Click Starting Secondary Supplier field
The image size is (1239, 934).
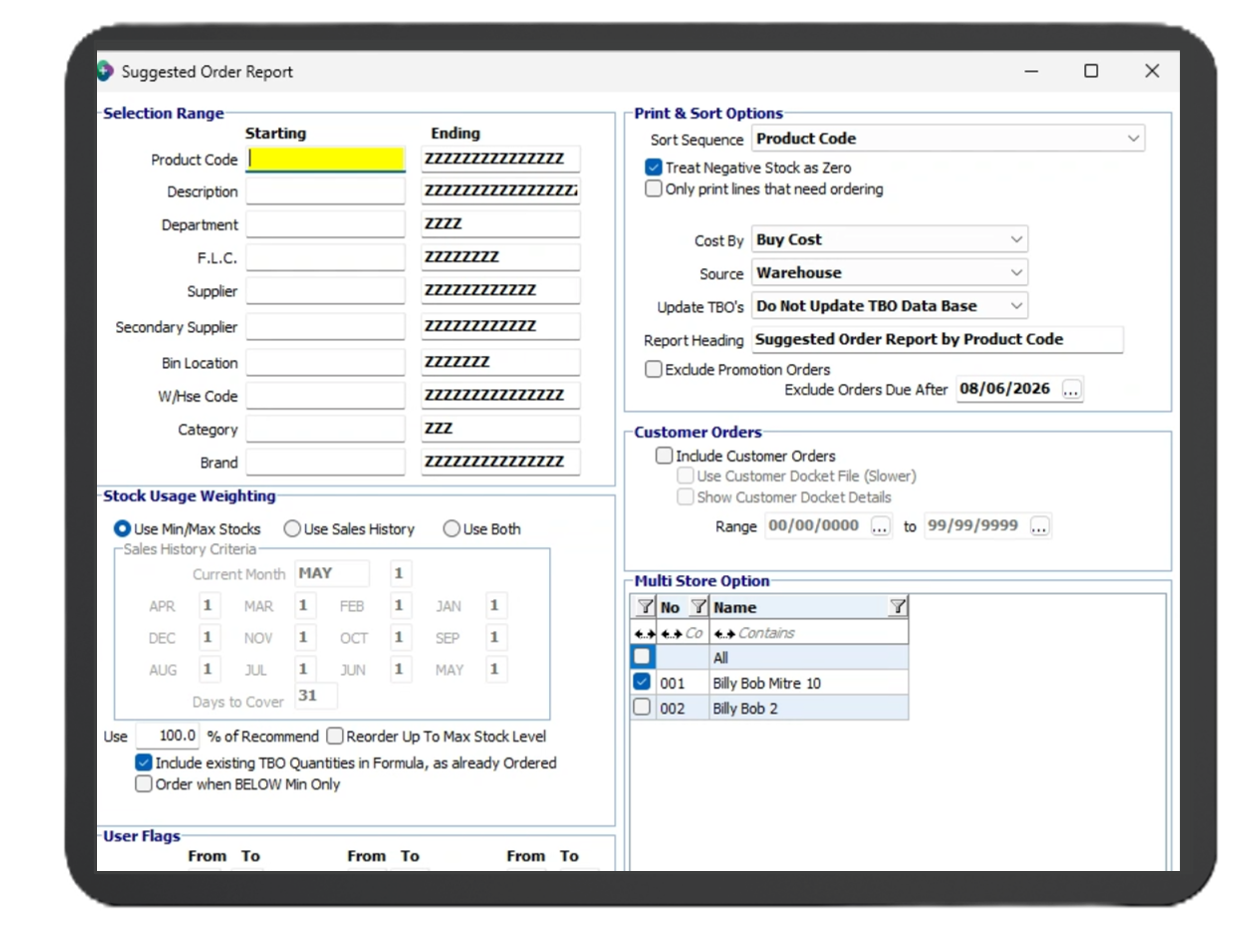(x=326, y=326)
